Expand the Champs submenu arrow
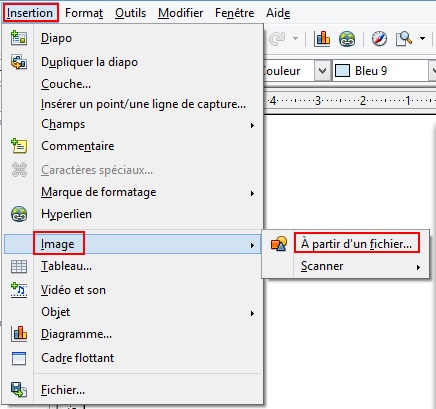 [252, 125]
